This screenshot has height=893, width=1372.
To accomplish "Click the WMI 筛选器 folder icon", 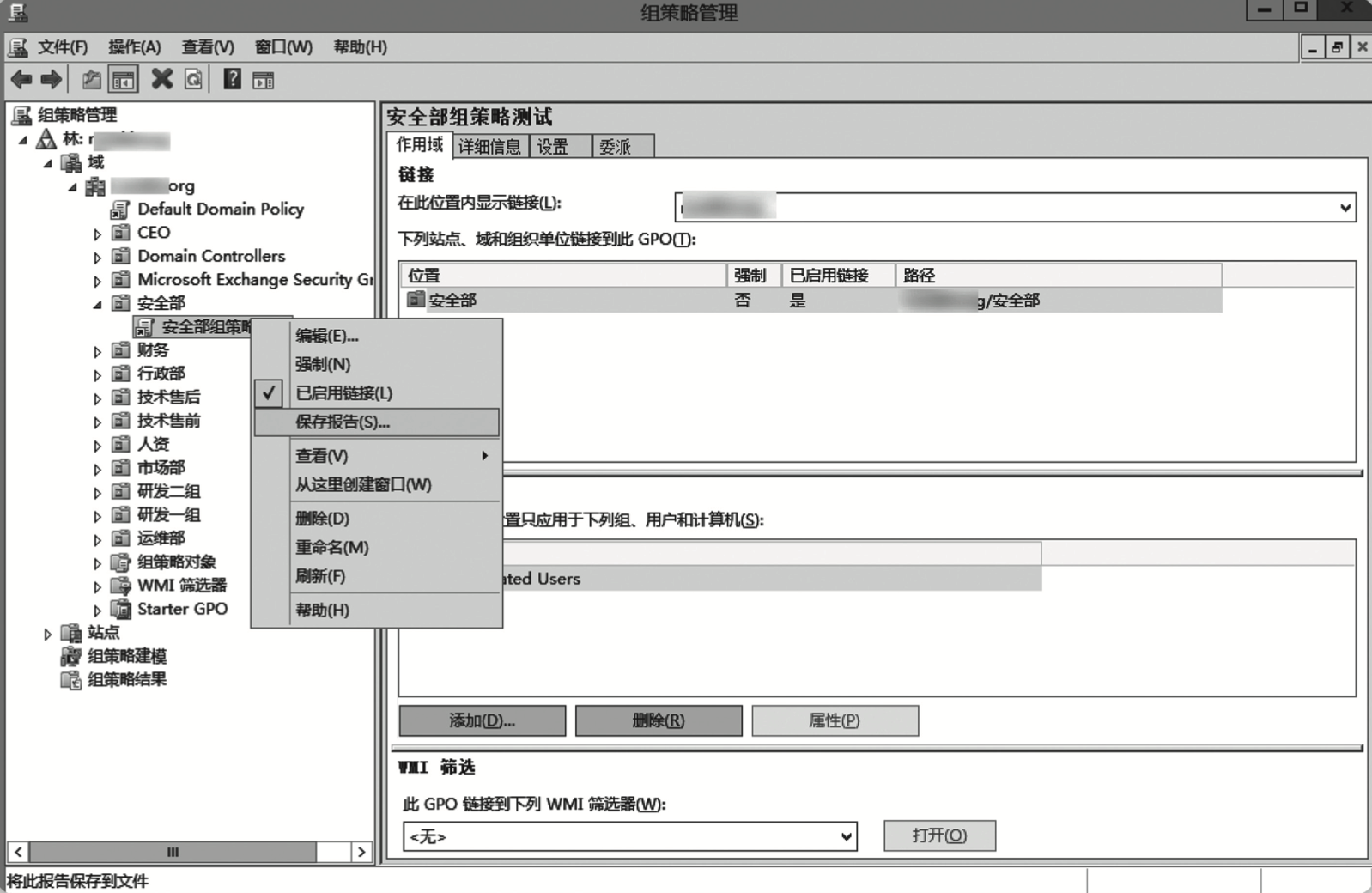I will (x=121, y=586).
